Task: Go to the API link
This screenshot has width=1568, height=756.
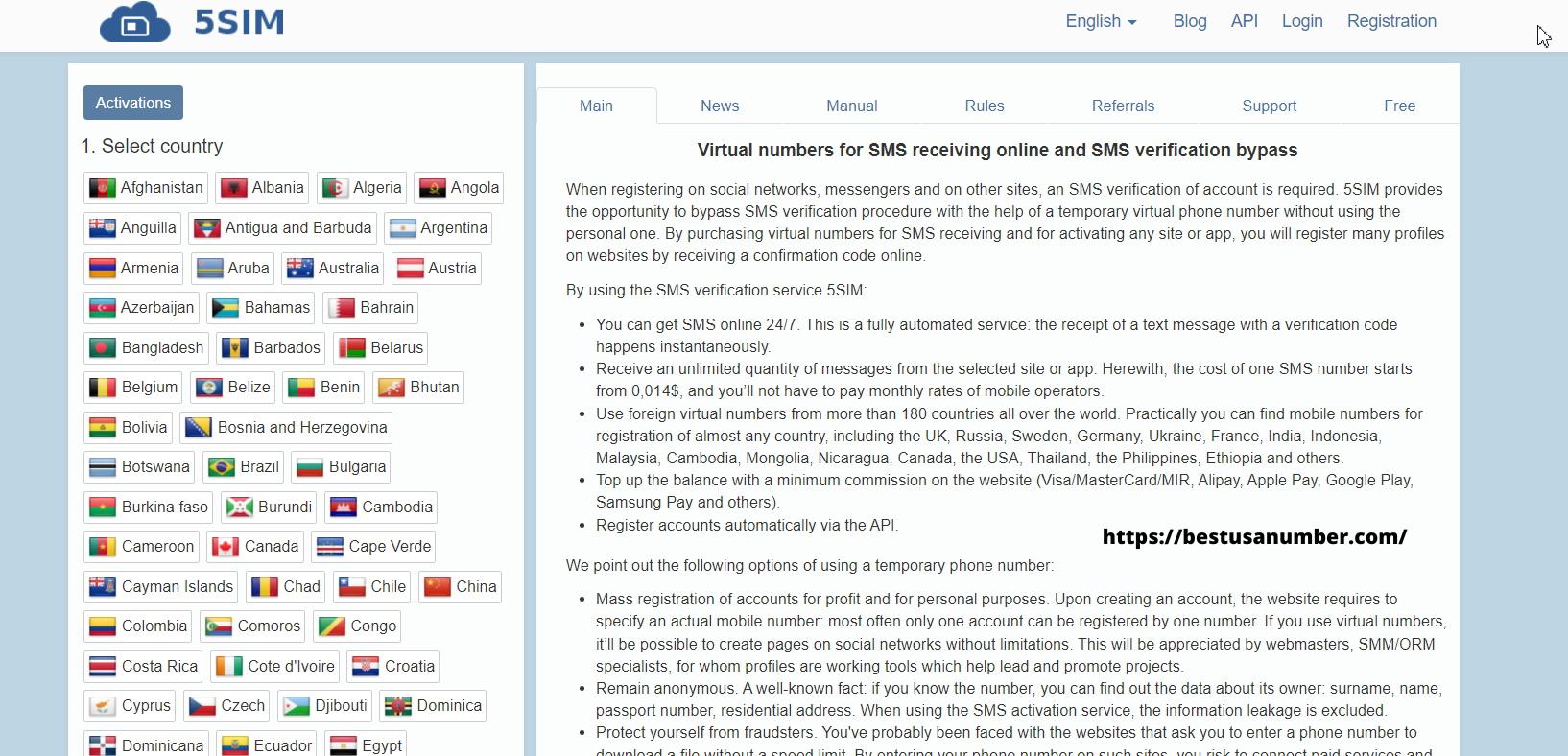Action: (x=1245, y=21)
